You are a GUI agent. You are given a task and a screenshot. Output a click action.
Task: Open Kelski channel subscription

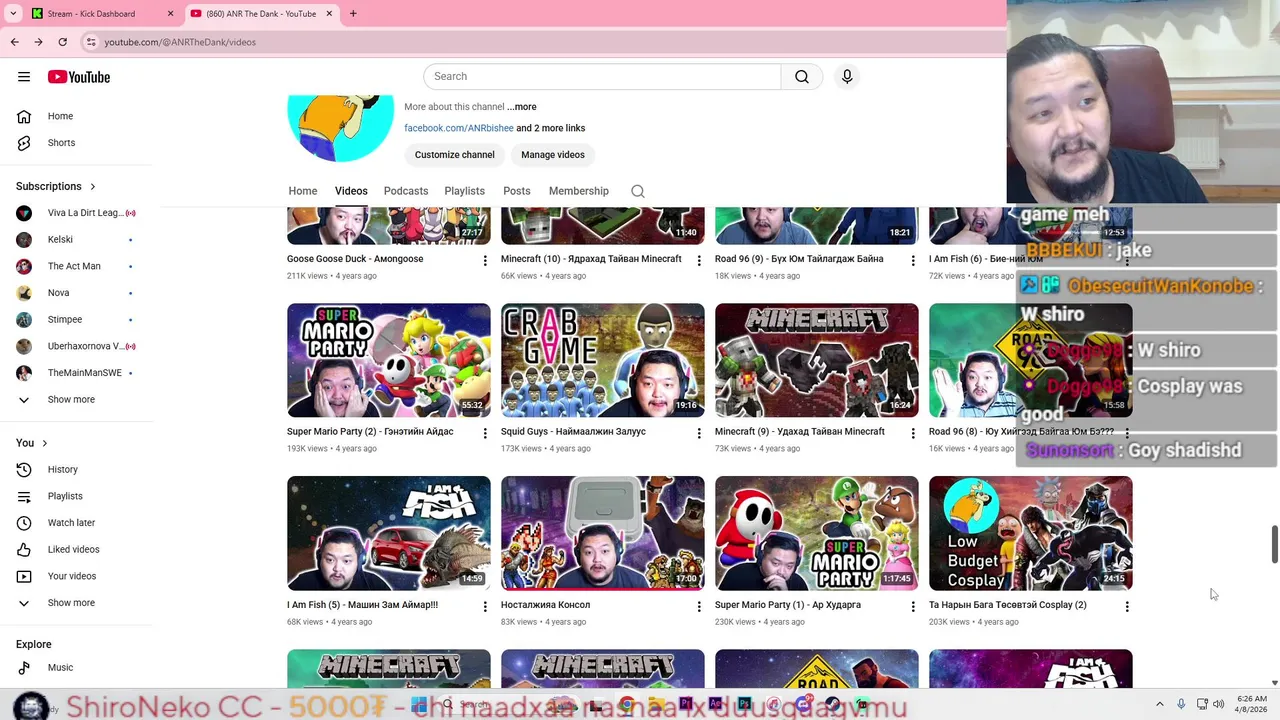pos(78,240)
